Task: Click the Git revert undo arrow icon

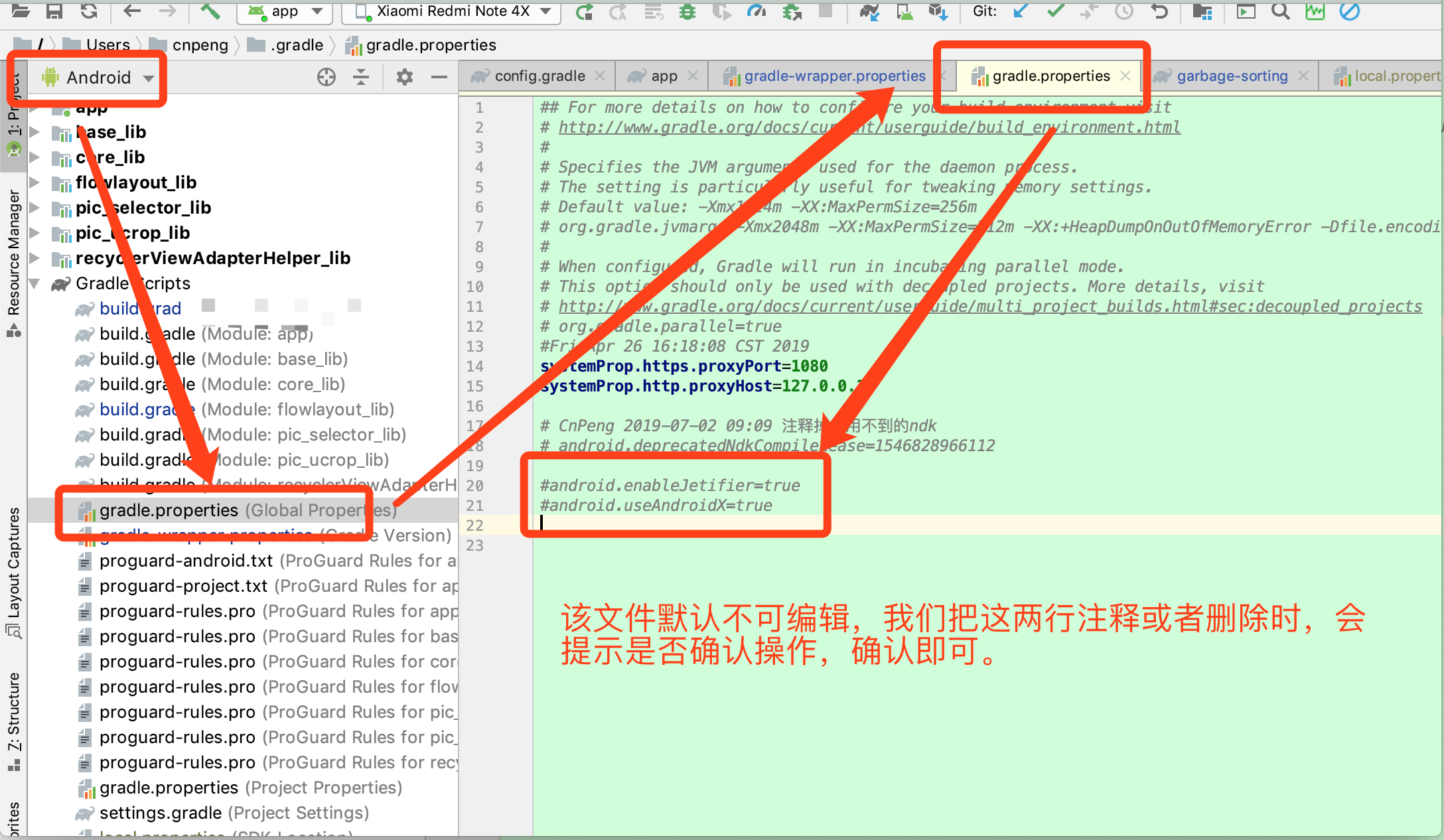Action: coord(1159,11)
